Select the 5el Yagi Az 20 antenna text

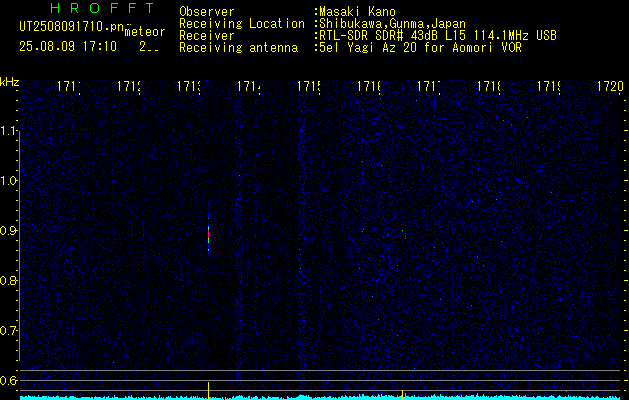click(420, 48)
